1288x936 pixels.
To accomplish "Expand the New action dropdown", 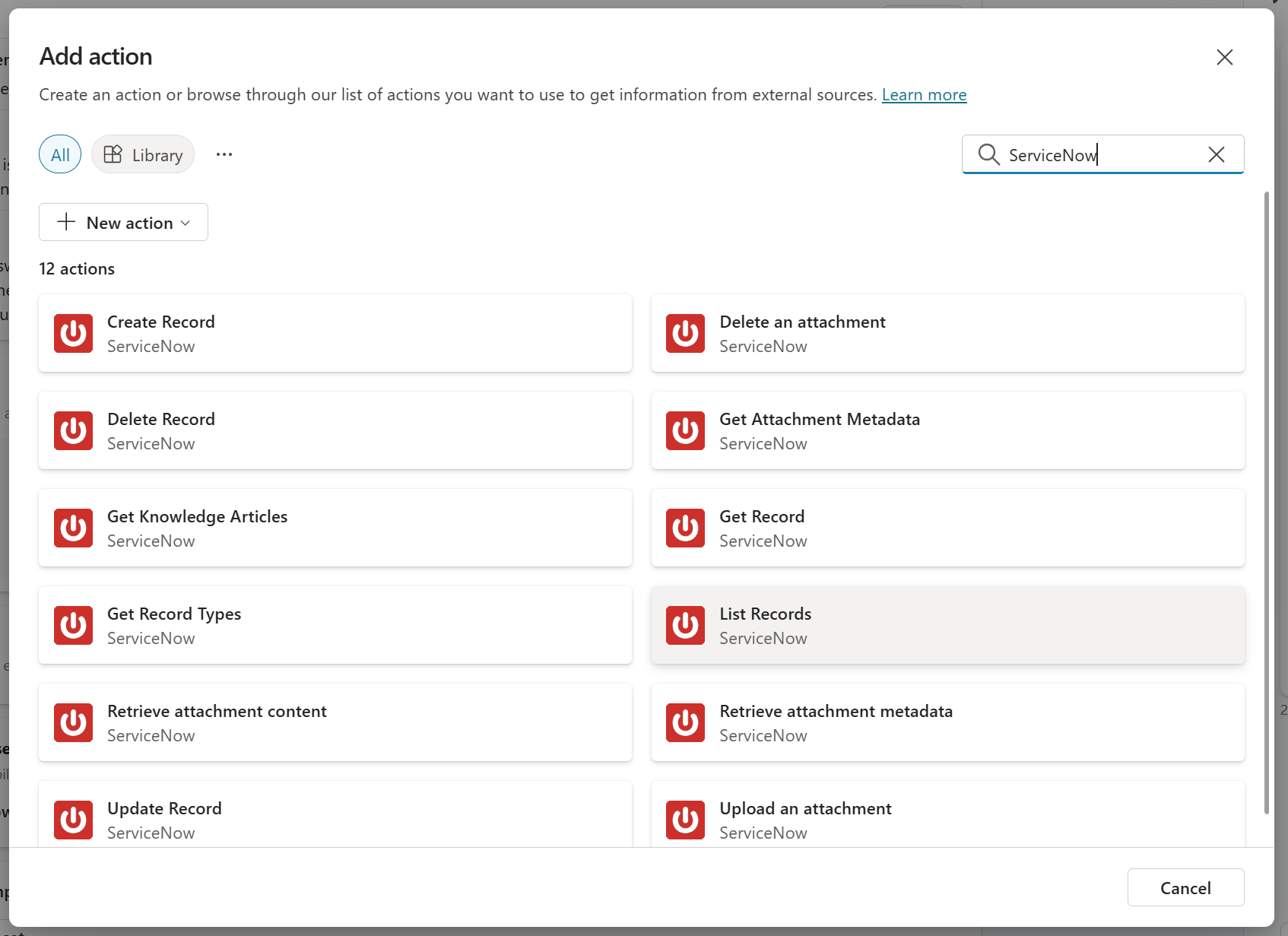I will (123, 222).
